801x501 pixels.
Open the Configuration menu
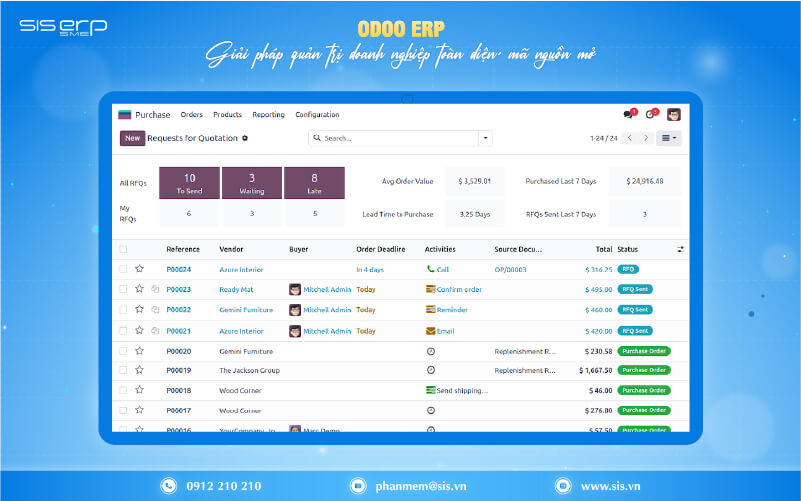[317, 115]
